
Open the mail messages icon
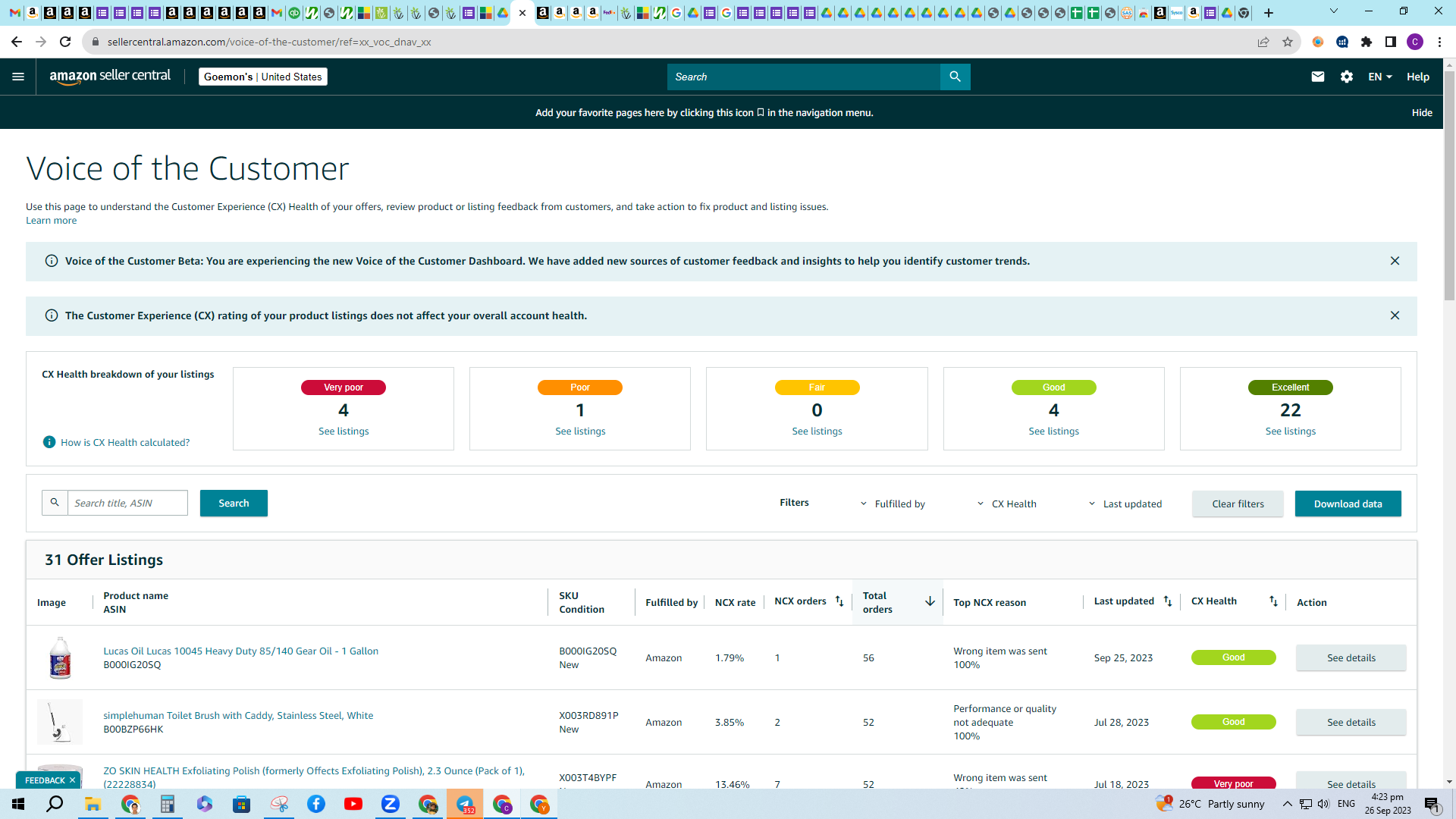point(1318,77)
